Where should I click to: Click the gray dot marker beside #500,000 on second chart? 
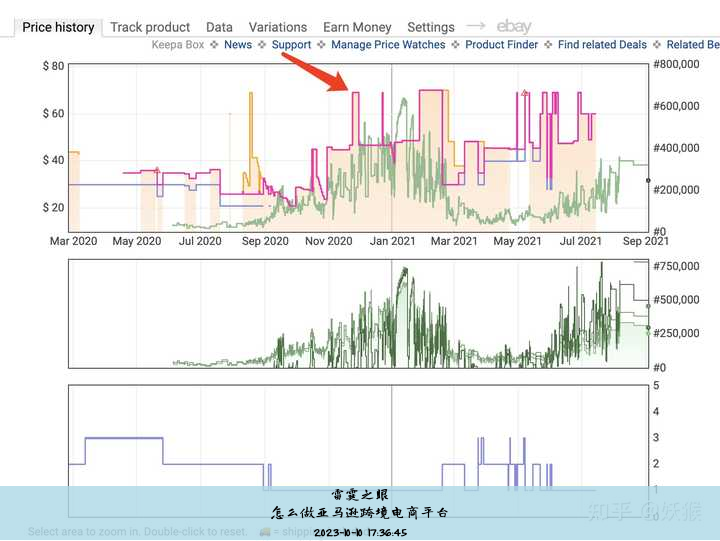648,306
